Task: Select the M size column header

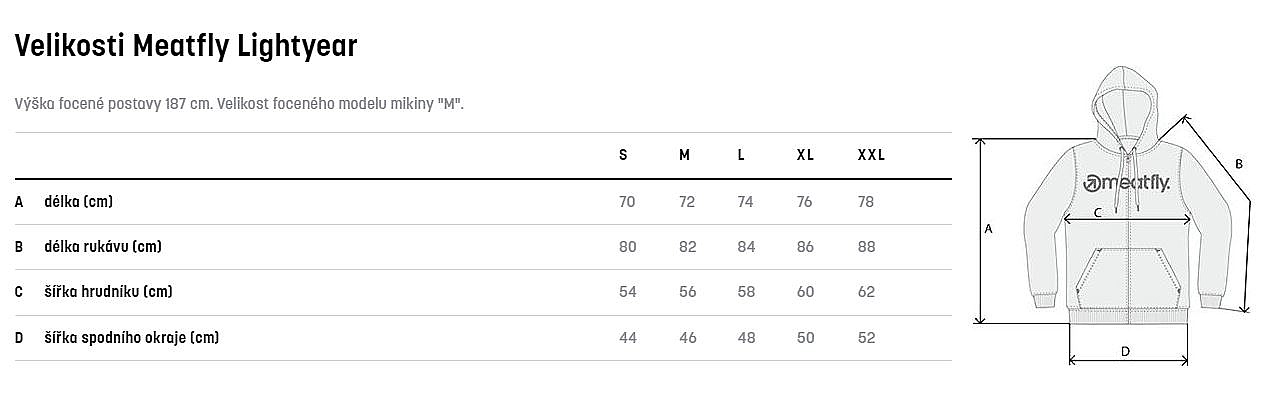Action: [684, 155]
